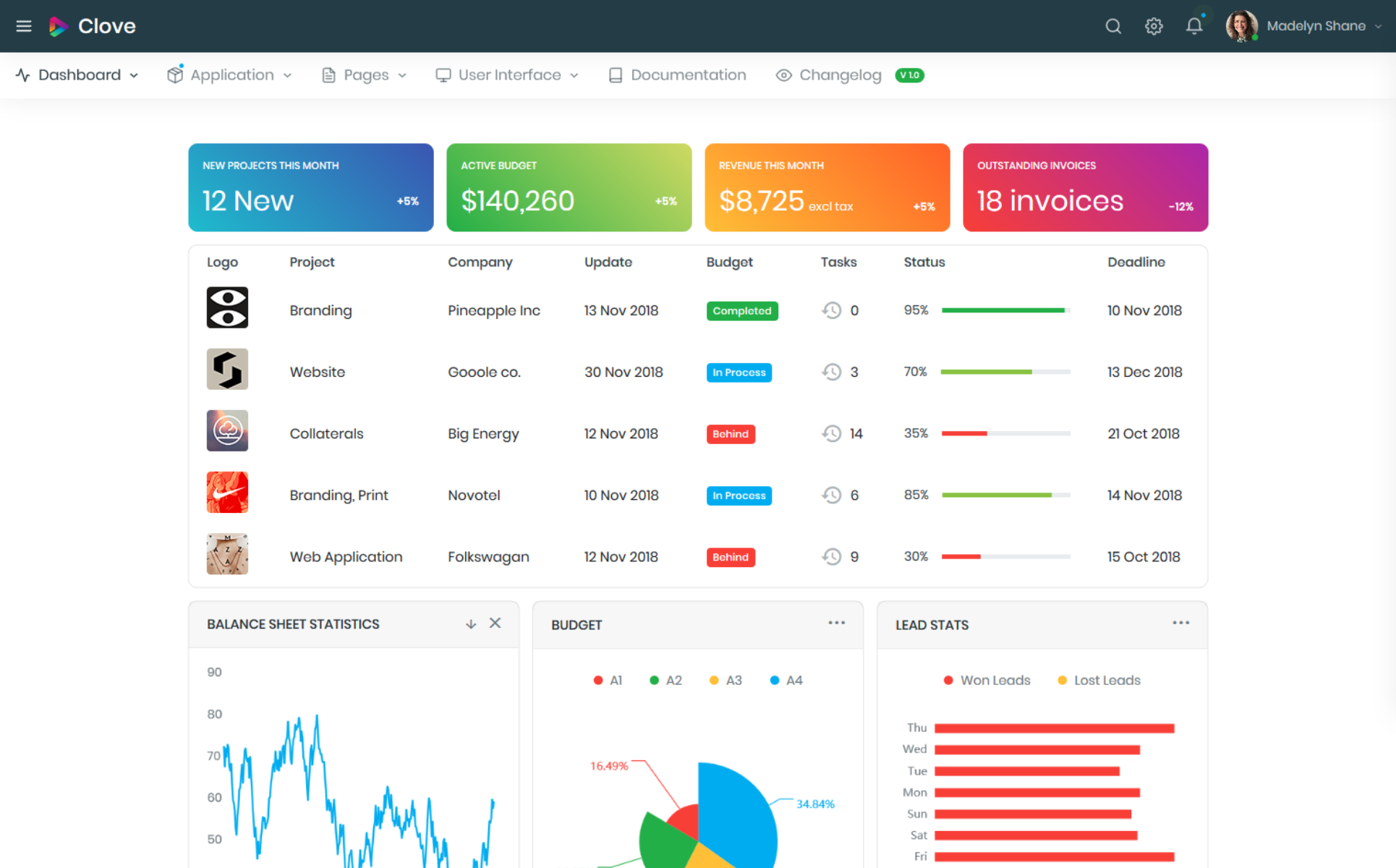Toggle the Lost Leads legend series
1396x868 pixels.
tap(1099, 681)
